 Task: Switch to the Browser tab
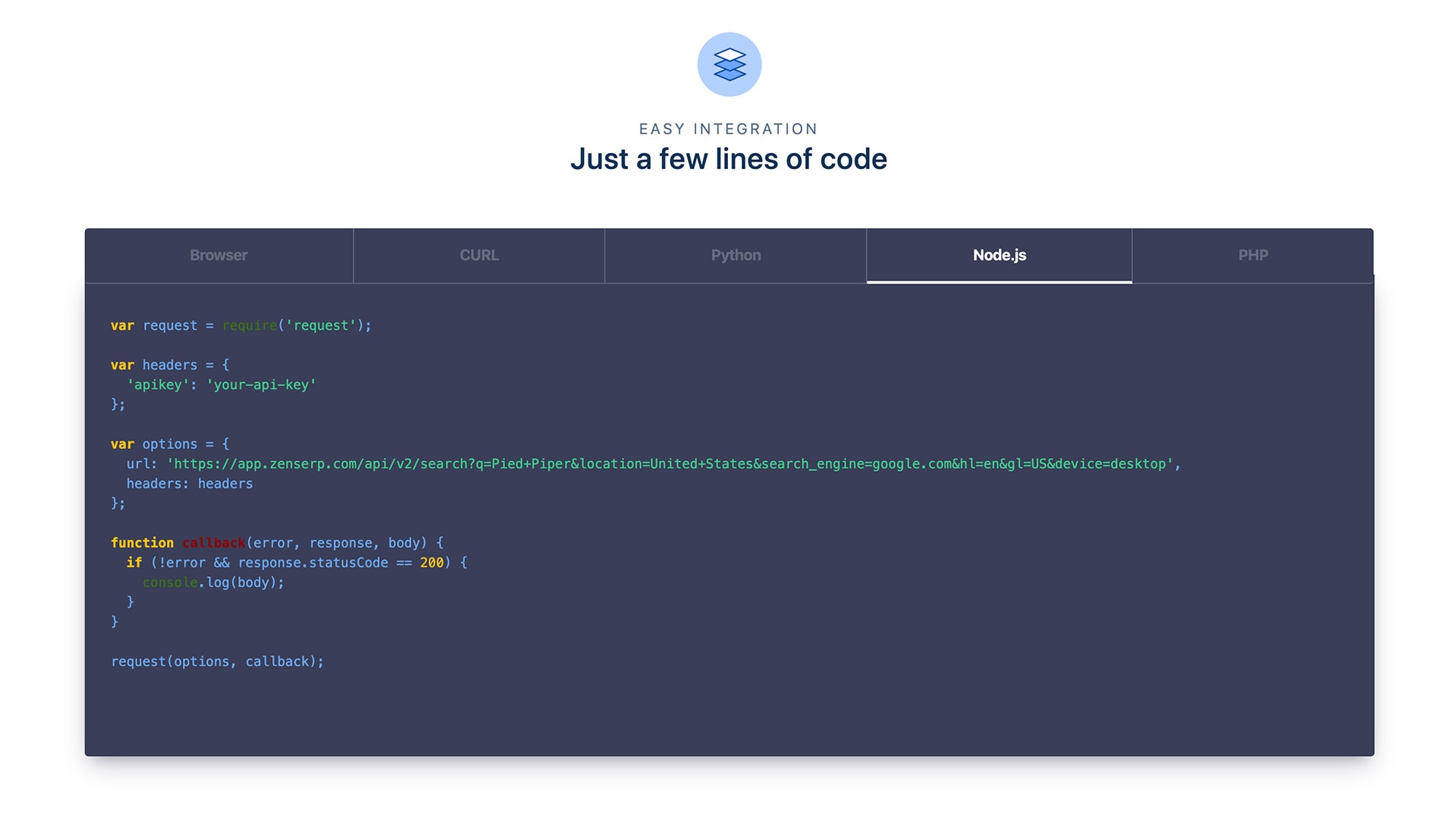218,256
